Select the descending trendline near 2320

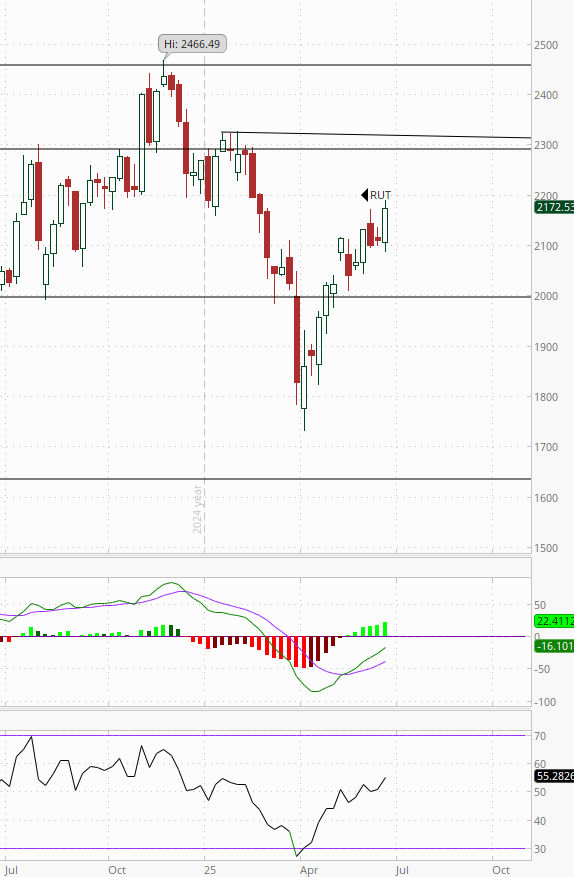tap(376, 135)
